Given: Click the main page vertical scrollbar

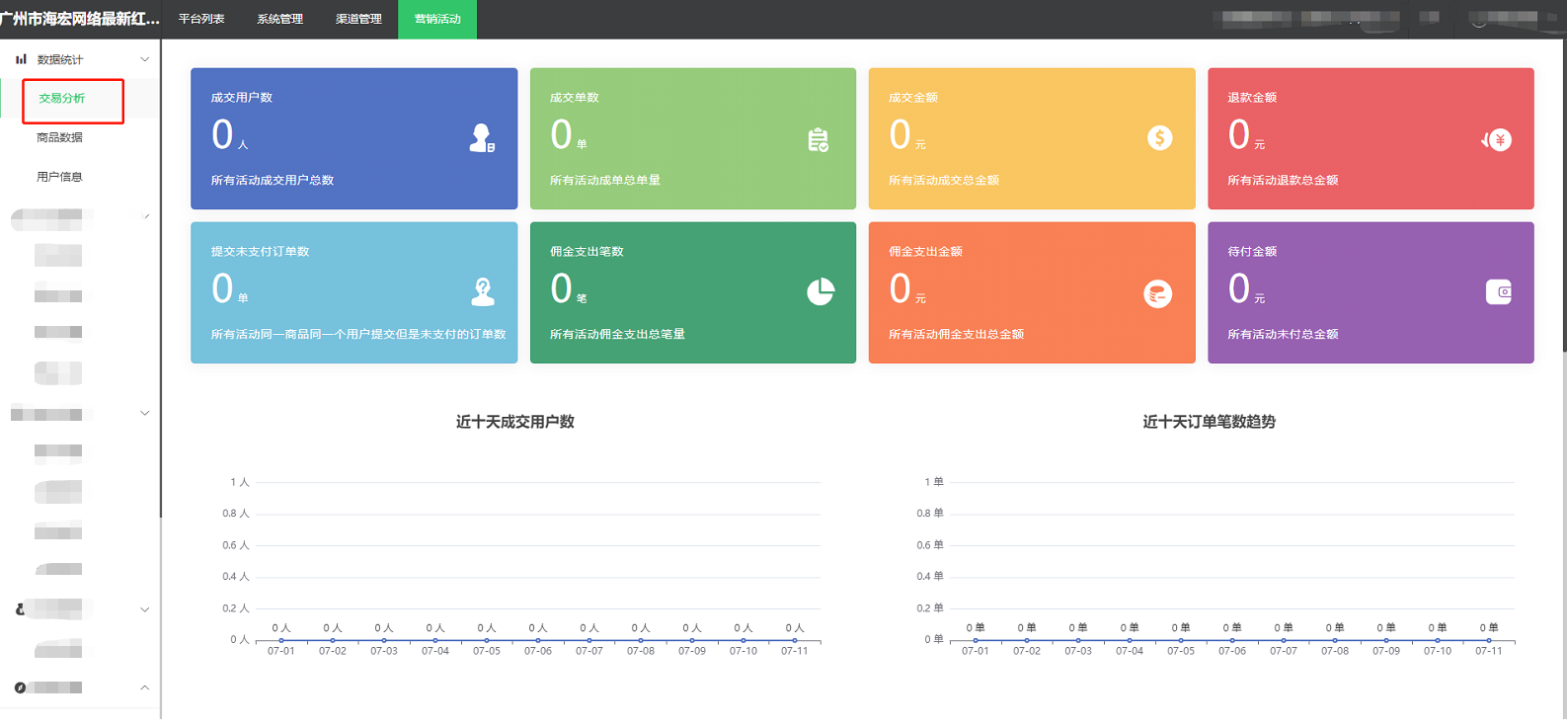Looking at the screenshot, I should pyautogui.click(x=1564, y=196).
